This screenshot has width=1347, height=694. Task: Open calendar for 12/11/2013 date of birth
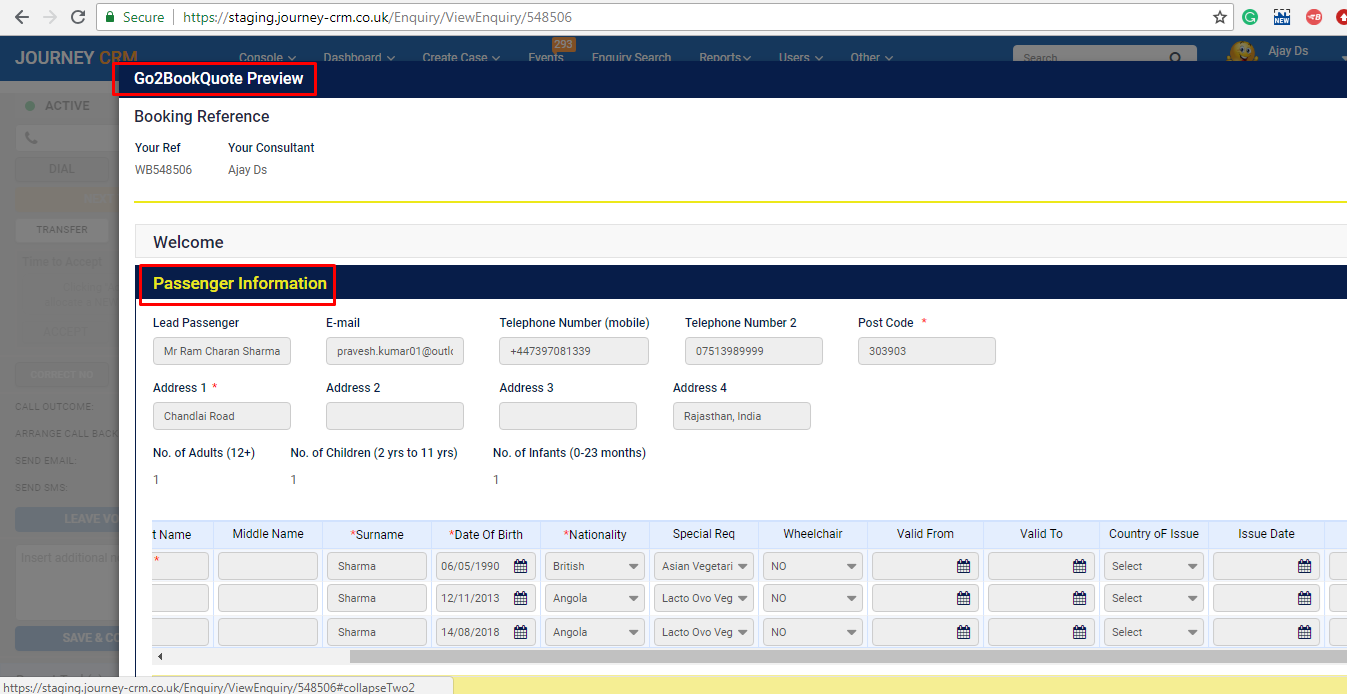[520, 598]
